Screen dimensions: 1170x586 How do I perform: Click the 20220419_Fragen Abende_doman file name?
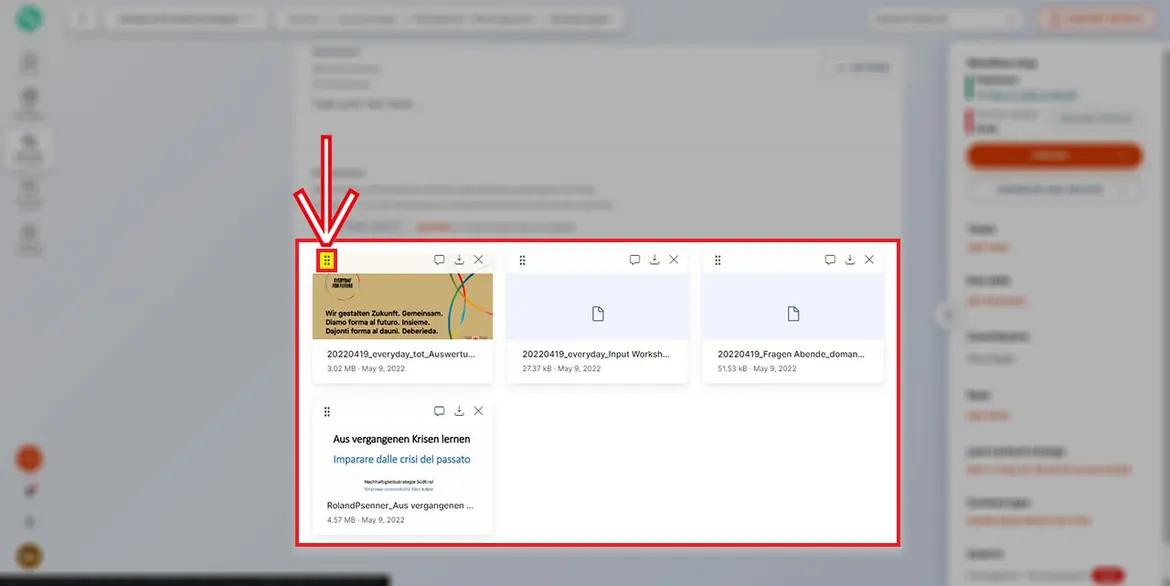pos(791,354)
